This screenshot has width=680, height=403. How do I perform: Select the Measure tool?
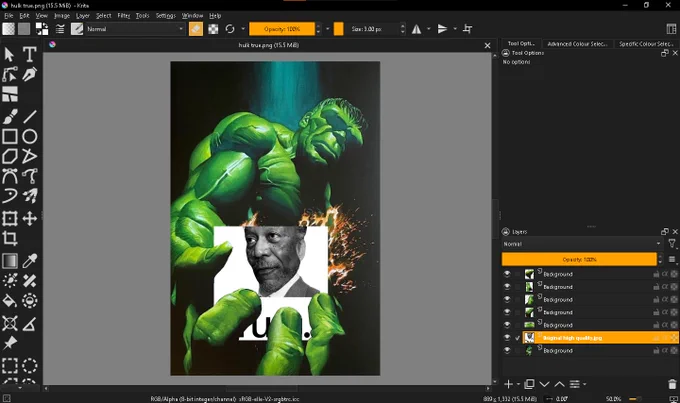pyautogui.click(x=29, y=323)
